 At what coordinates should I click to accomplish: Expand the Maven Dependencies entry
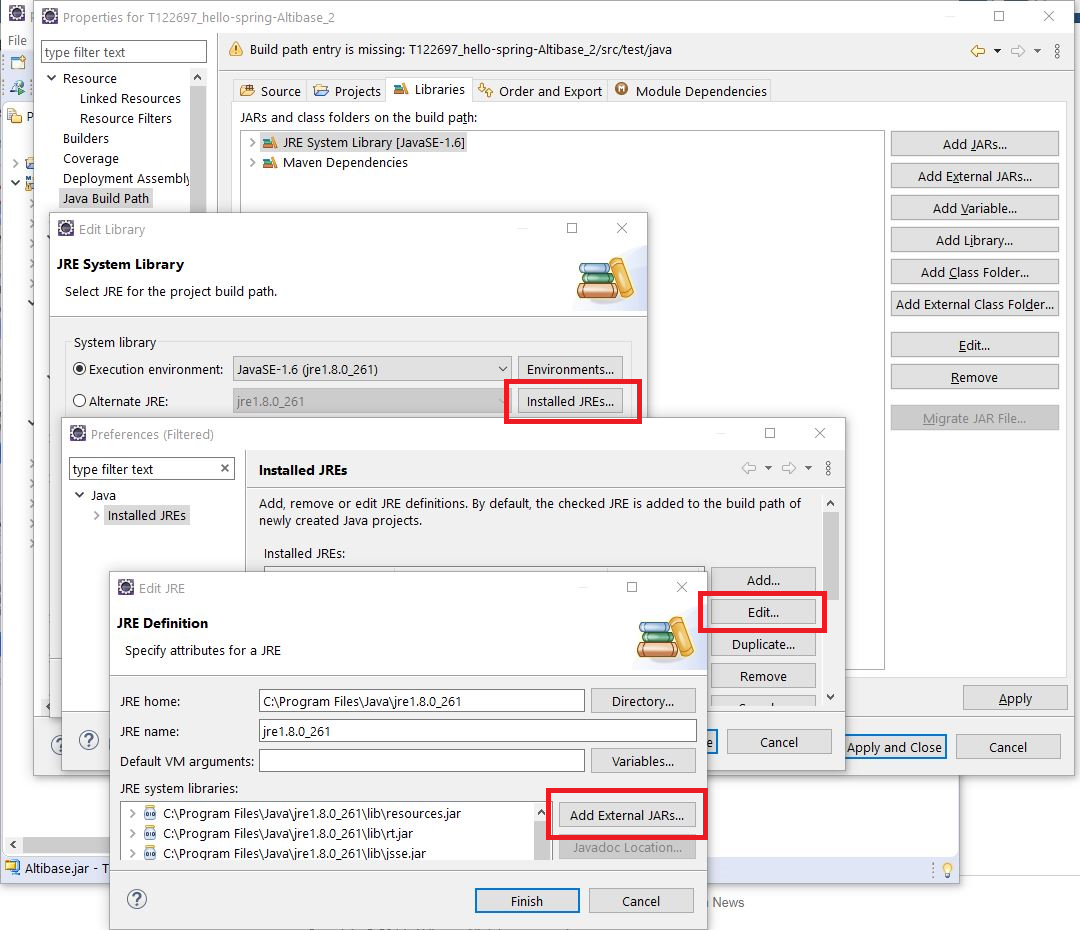(x=252, y=163)
